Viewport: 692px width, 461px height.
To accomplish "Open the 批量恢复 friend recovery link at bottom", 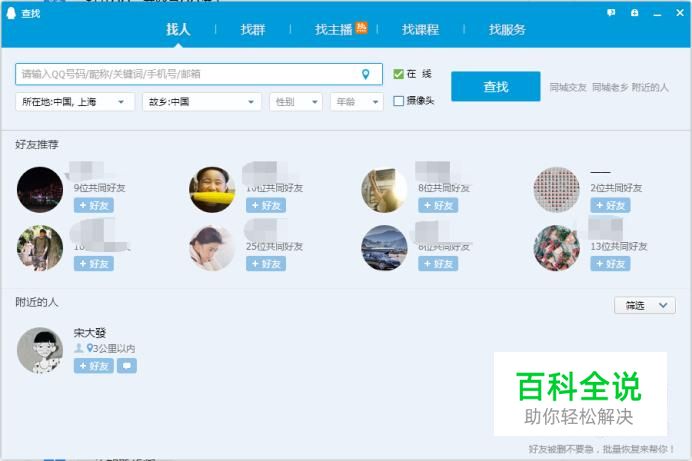I will 601,449.
